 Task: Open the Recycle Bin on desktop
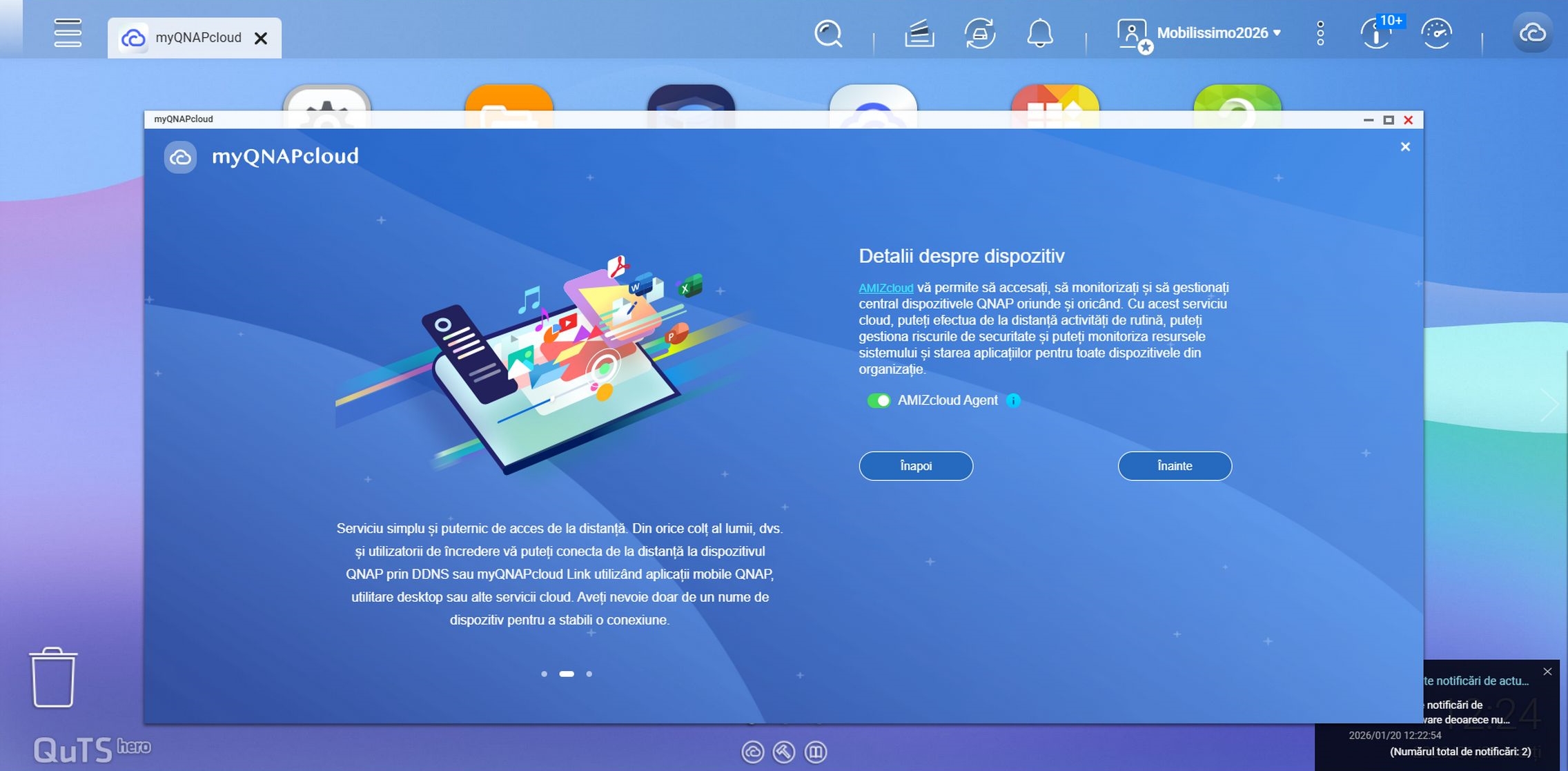click(x=53, y=678)
